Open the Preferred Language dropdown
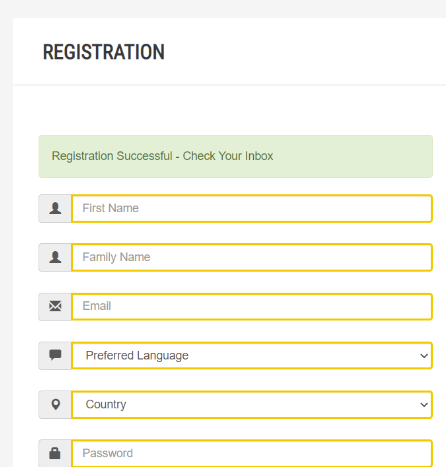 coord(252,355)
